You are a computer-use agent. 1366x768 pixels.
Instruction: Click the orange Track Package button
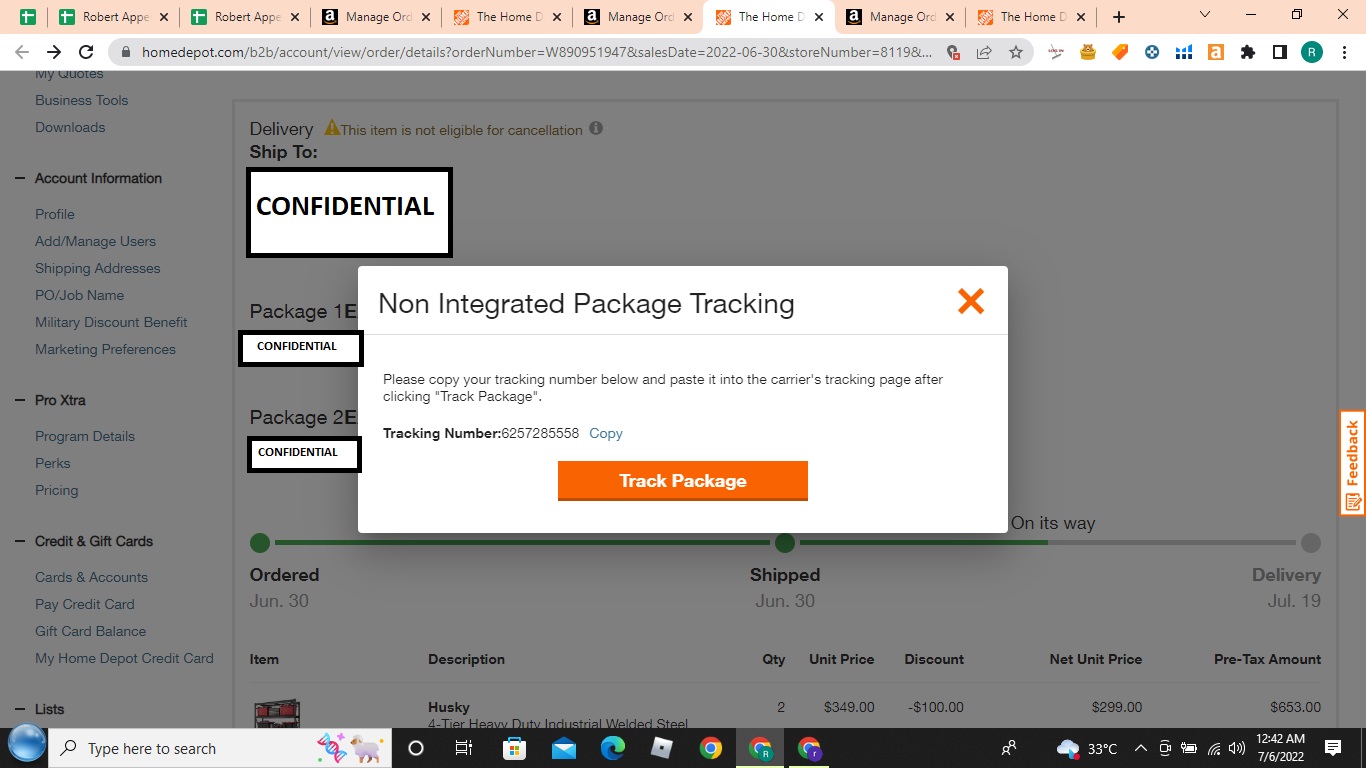tap(683, 481)
